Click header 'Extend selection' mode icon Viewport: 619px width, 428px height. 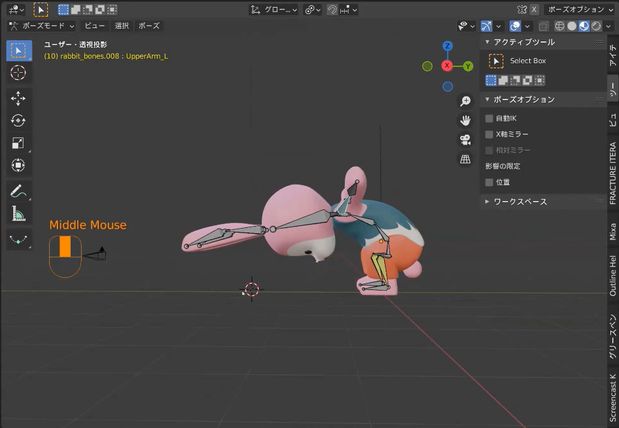coord(75,9)
